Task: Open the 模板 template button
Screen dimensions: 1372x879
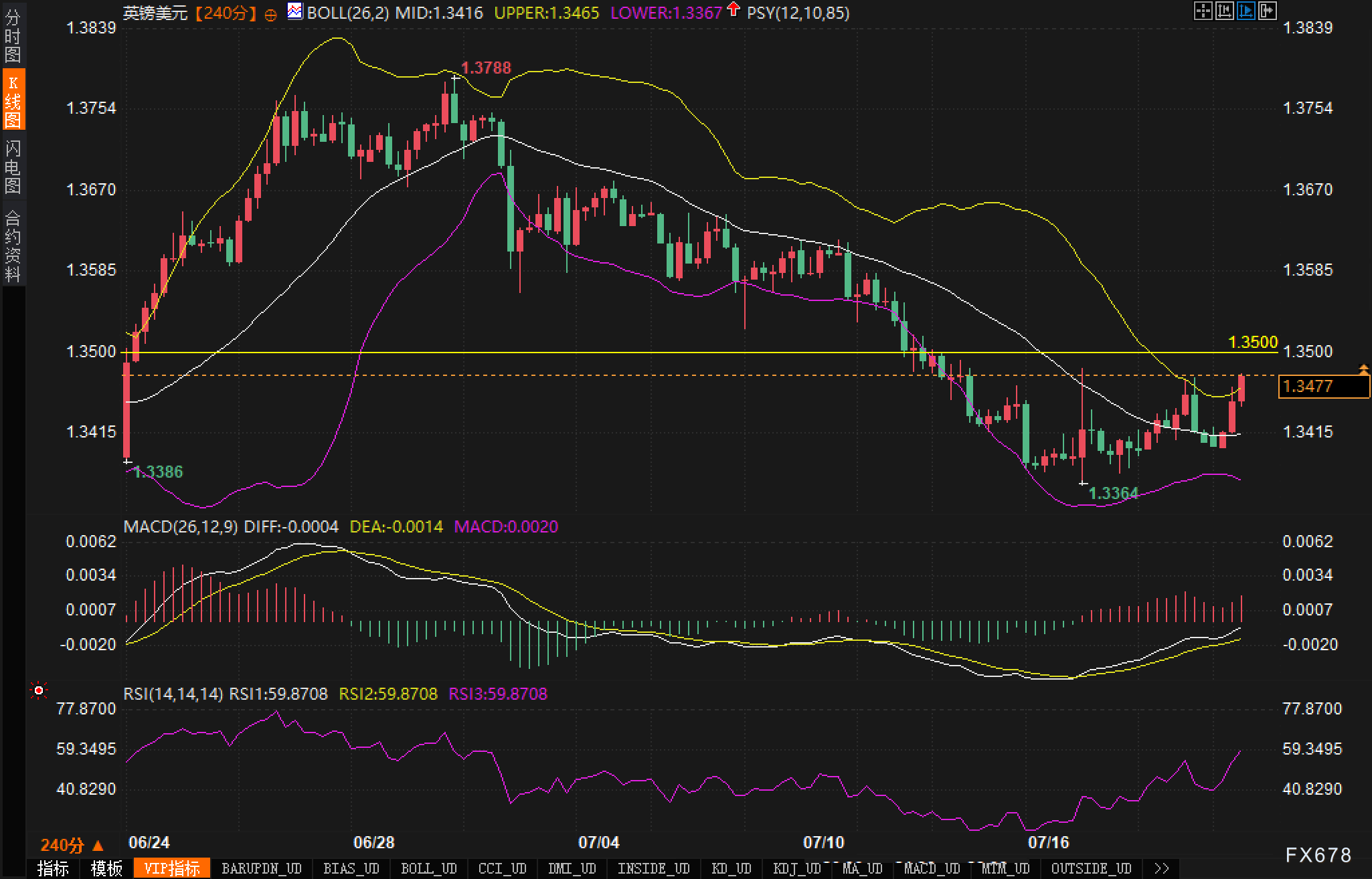Action: [106, 868]
